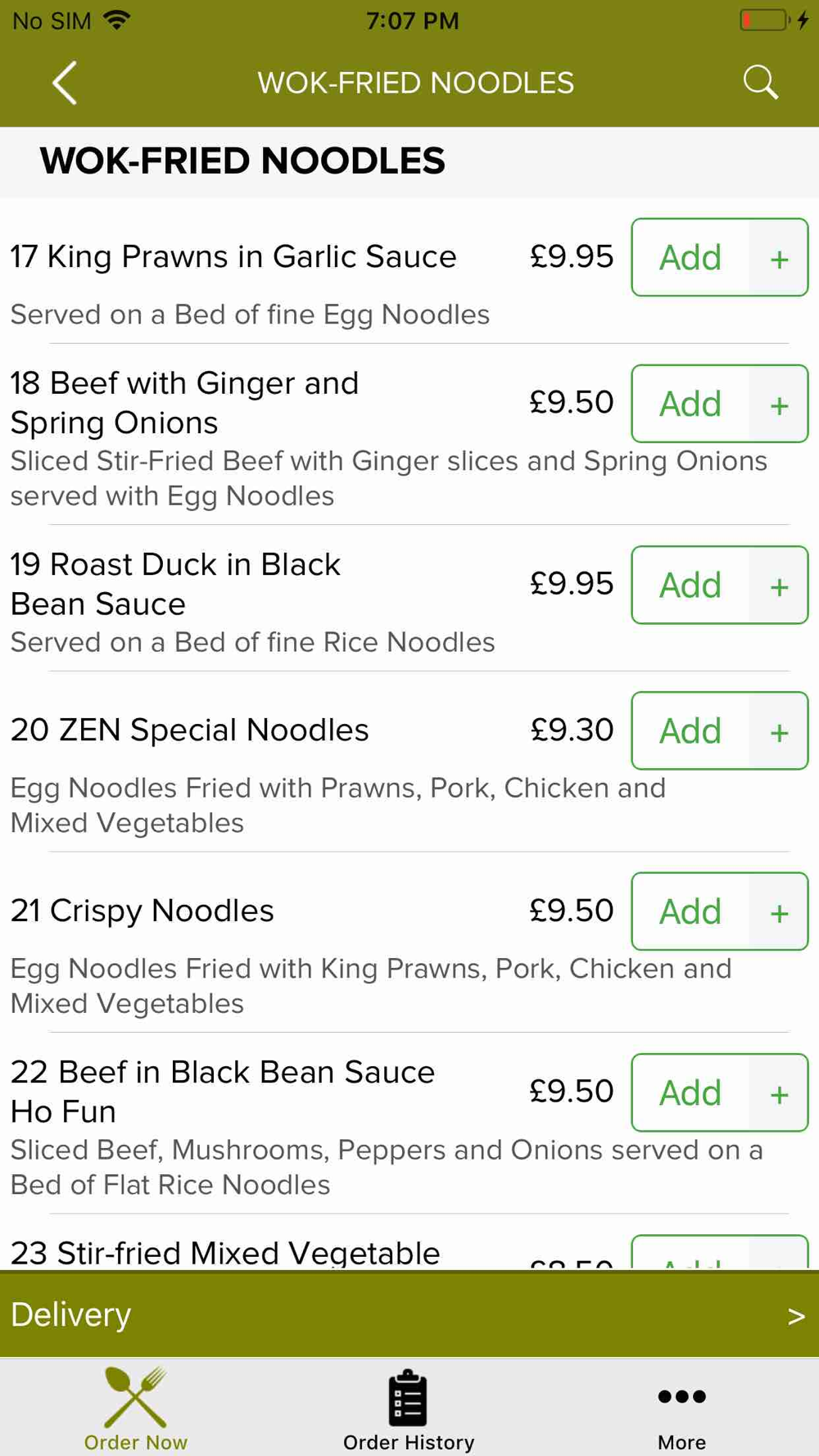Tap the back arrow icon
The height and width of the screenshot is (1456, 819).
[65, 83]
